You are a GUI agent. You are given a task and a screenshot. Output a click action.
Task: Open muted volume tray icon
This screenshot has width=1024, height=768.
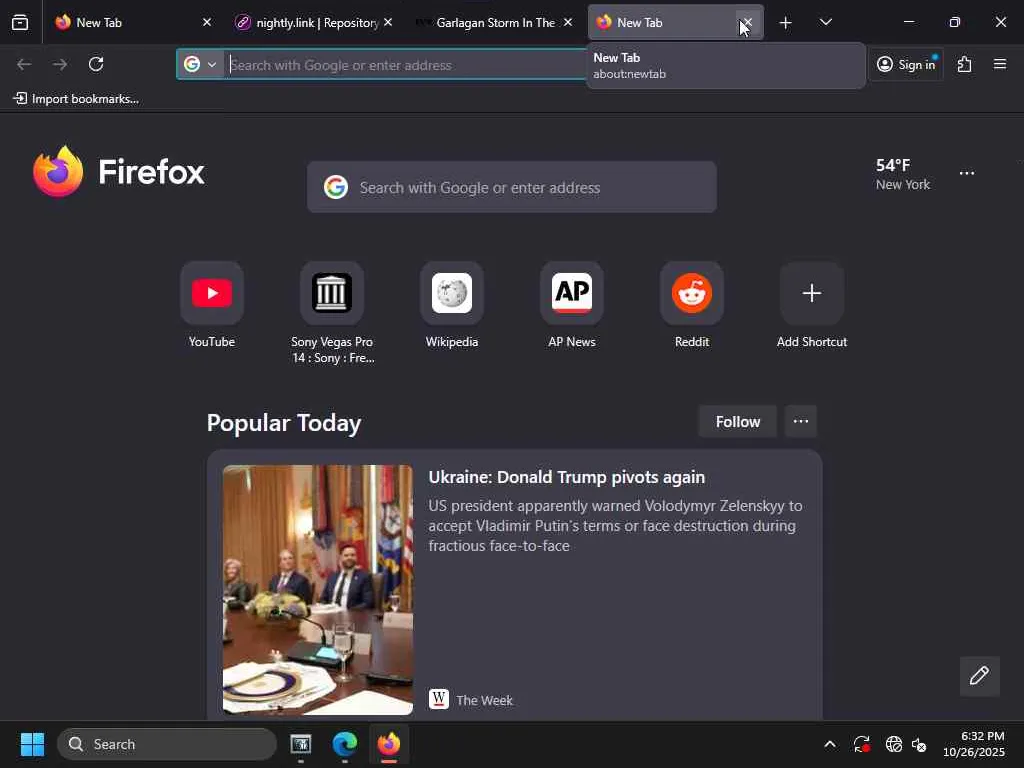(x=920, y=744)
